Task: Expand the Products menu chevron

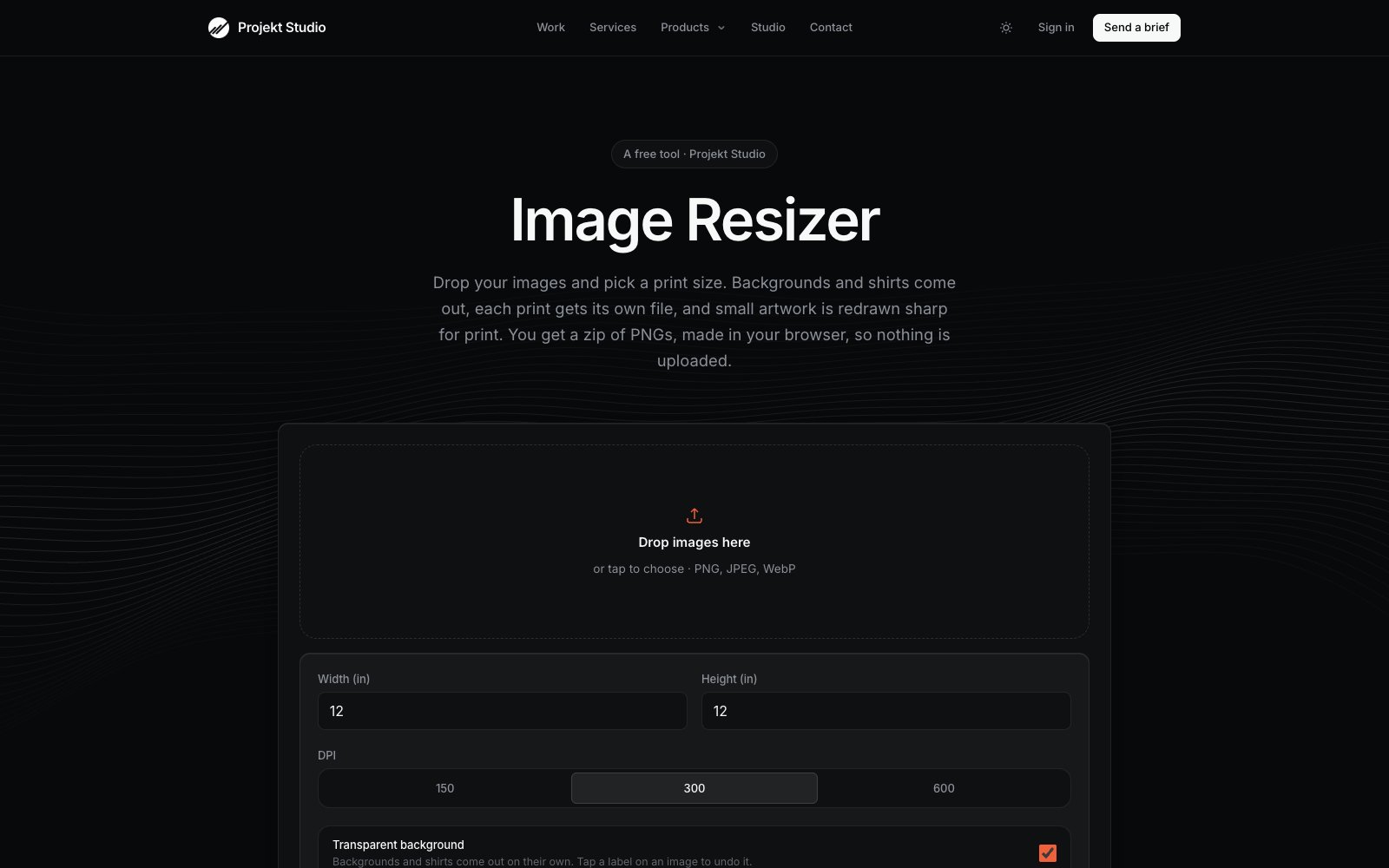Action: pos(721,28)
